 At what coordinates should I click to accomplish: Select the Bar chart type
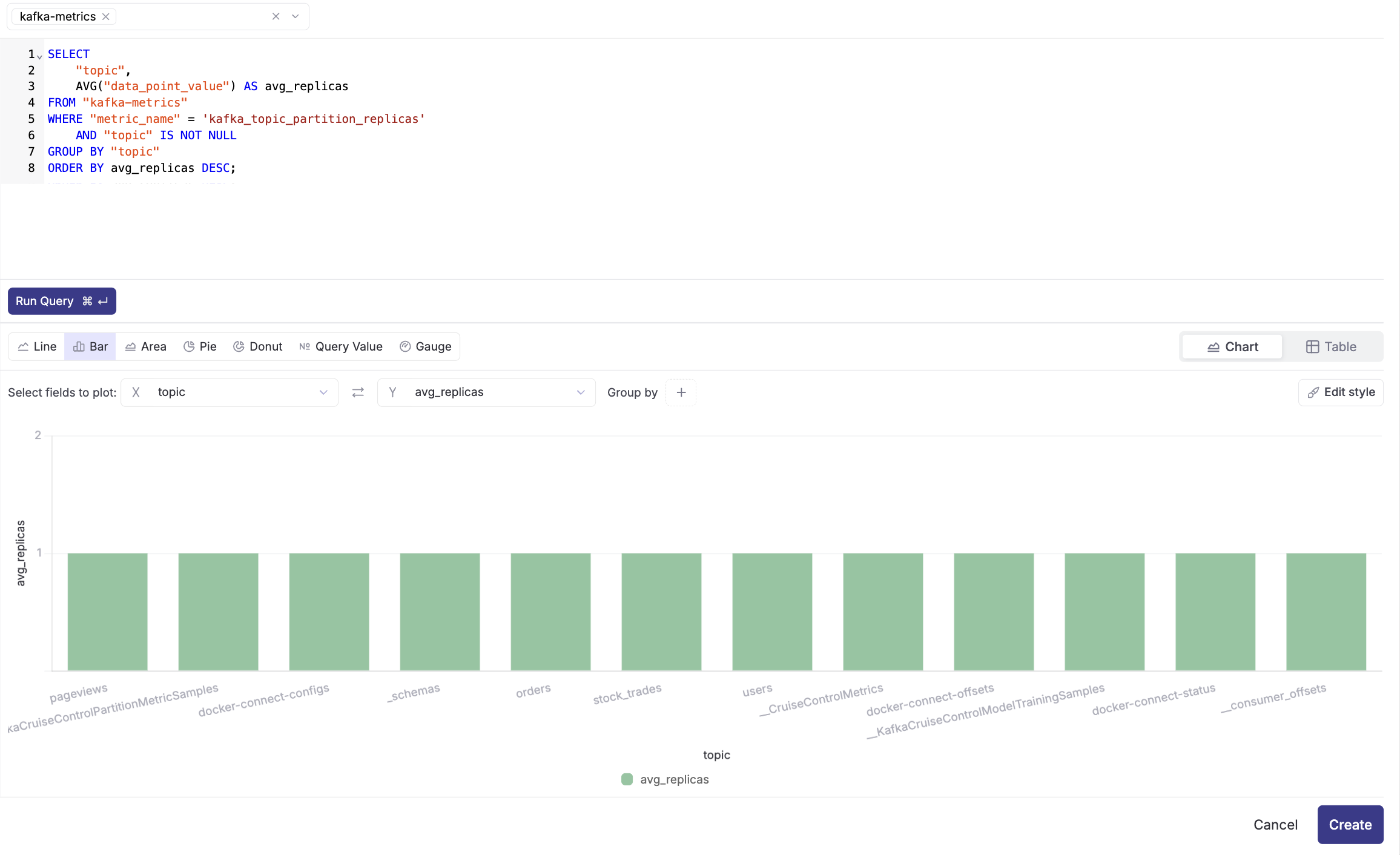click(x=90, y=346)
